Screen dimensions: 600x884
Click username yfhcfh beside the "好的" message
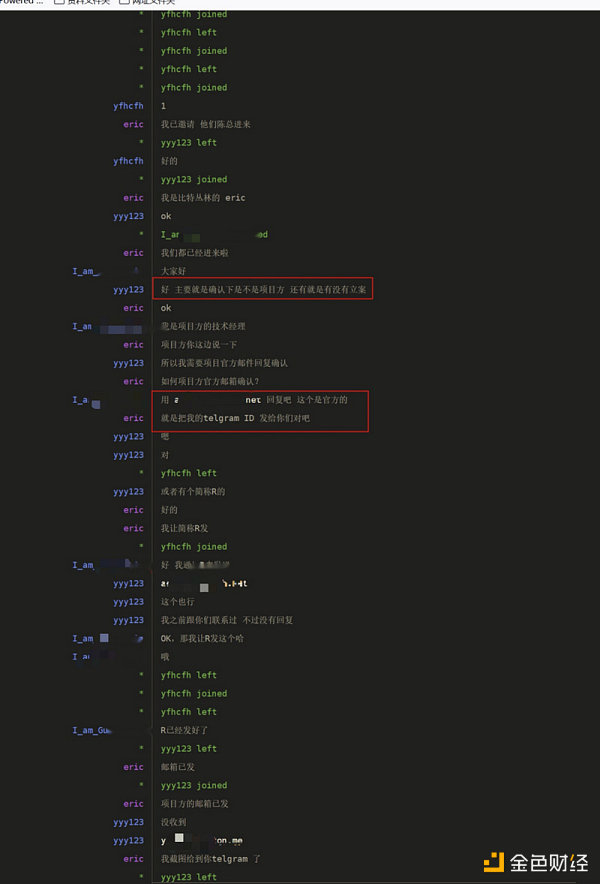pos(128,161)
